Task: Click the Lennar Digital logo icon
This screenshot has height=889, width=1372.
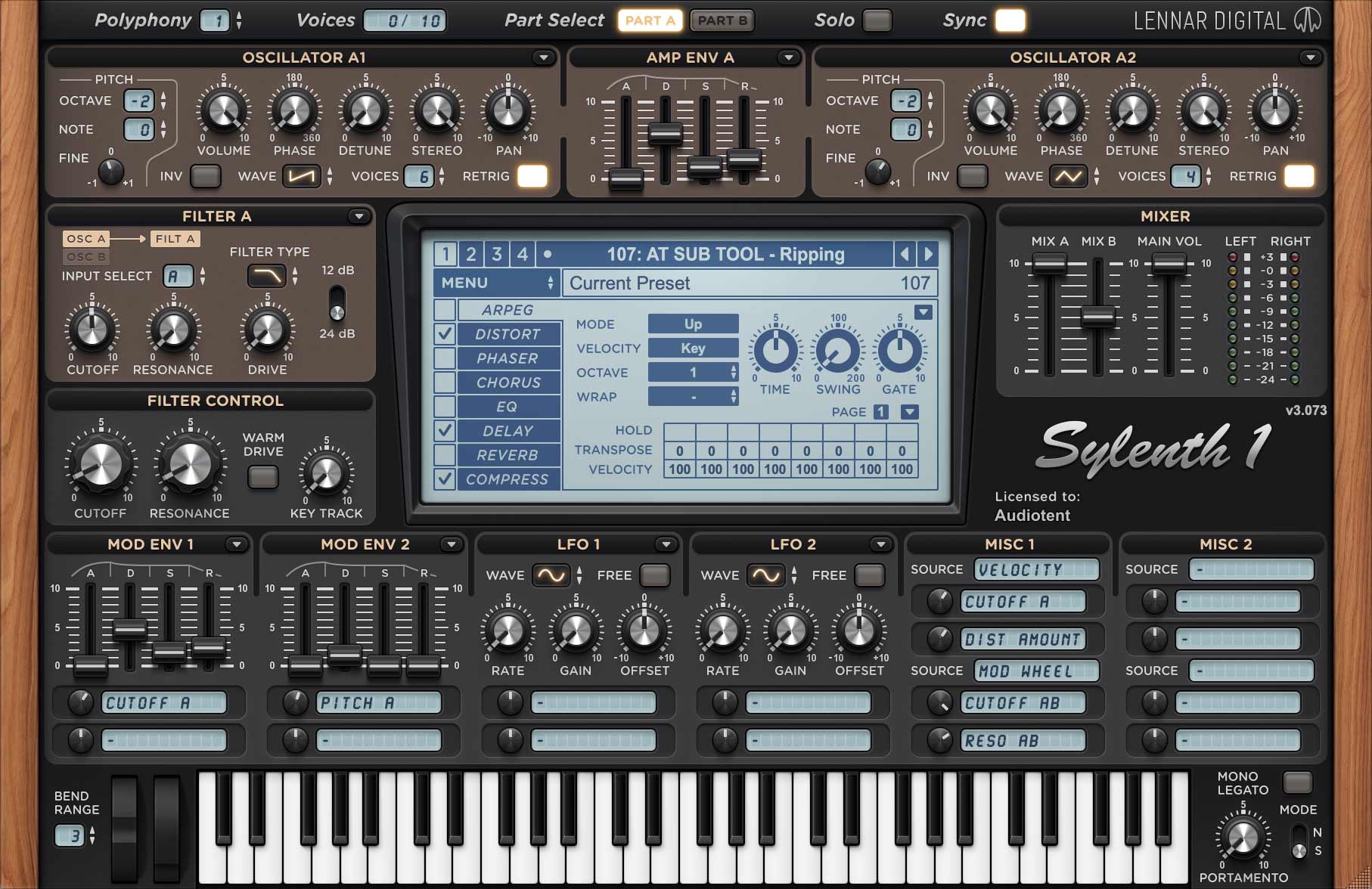Action: tap(1307, 20)
